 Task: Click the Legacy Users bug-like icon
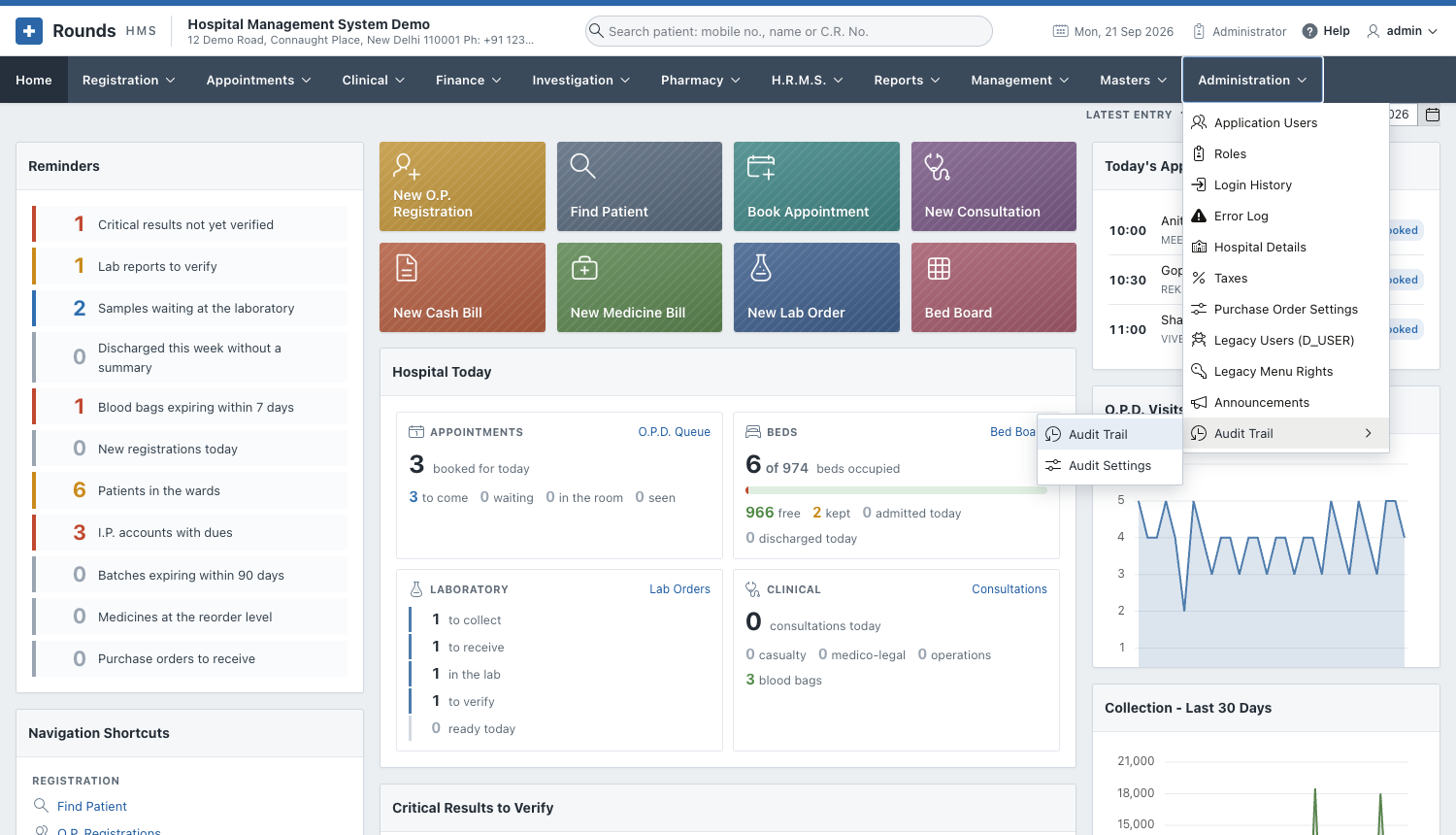tap(1199, 340)
